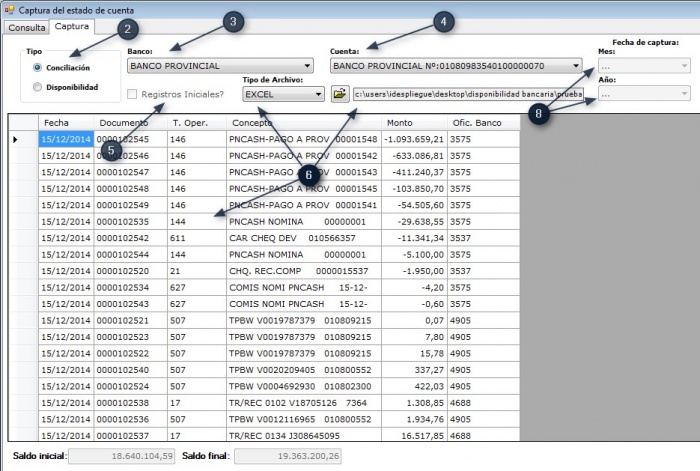Select the Disponibilidad radio option
The width and height of the screenshot is (700, 471).
38,87
